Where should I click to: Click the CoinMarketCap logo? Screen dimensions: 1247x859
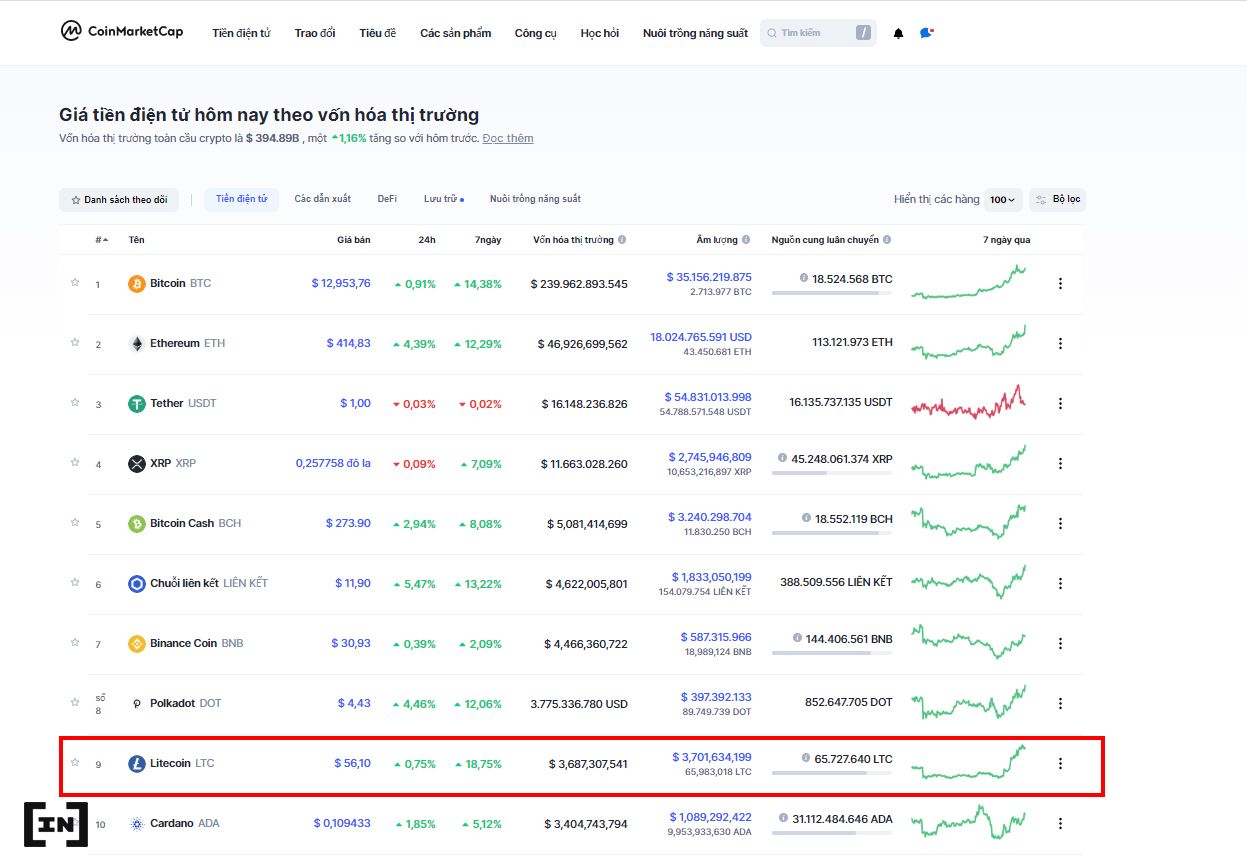[x=121, y=32]
